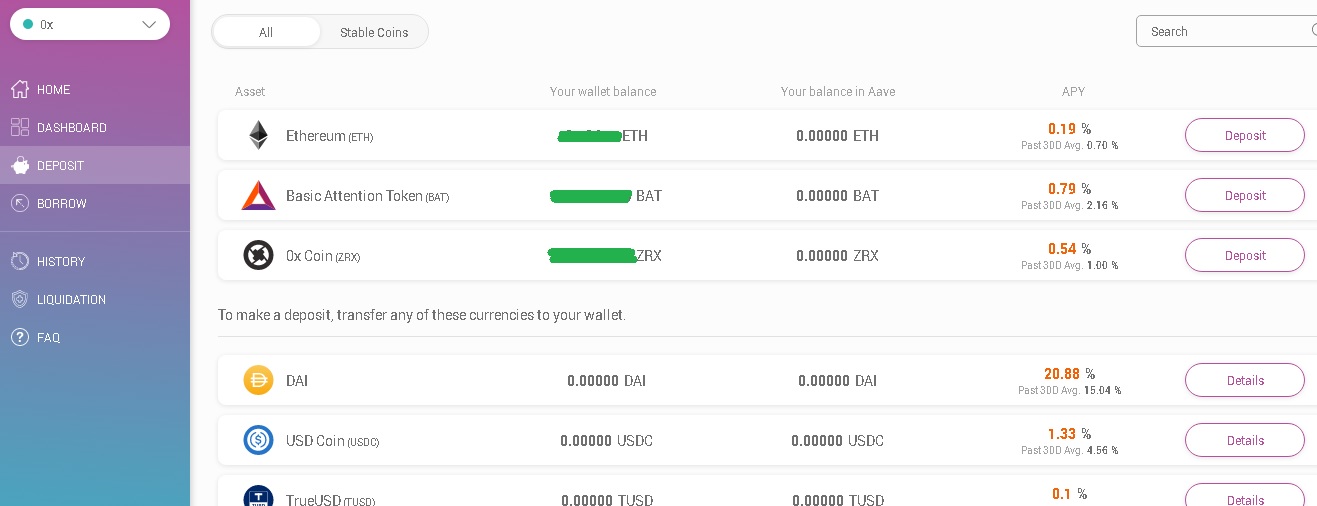Image resolution: width=1317 pixels, height=506 pixels.
Task: Click the 20.88 % APY for DAI
Action: coord(1069,373)
